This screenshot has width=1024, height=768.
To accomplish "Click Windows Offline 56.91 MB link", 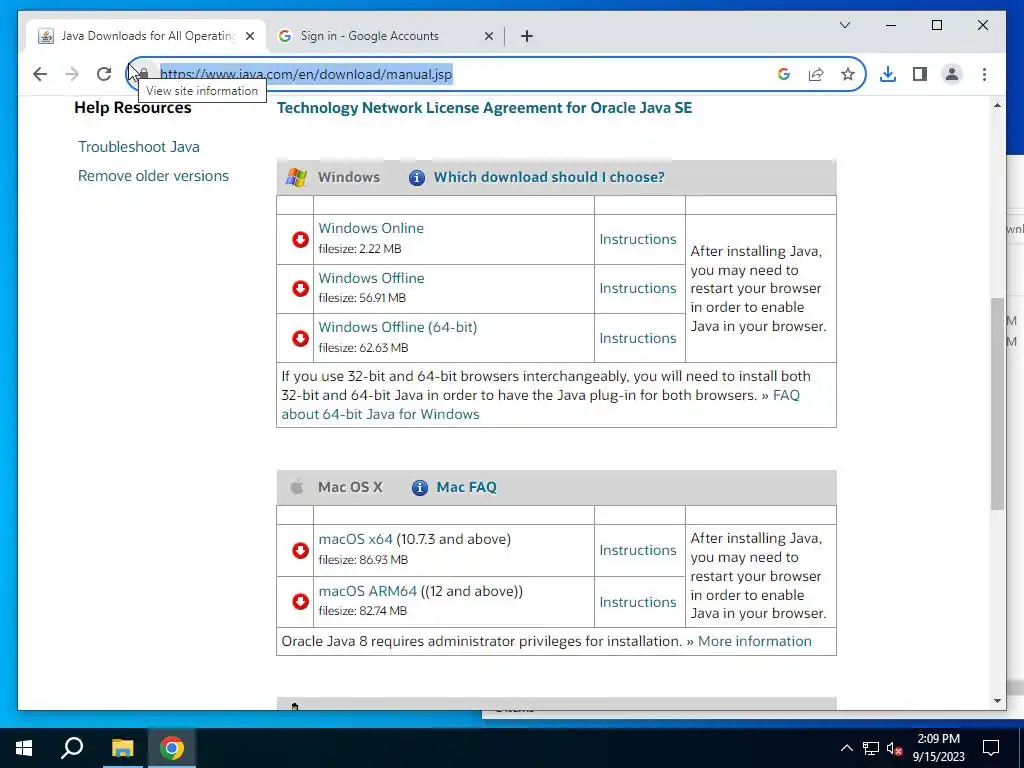I will 371,278.
